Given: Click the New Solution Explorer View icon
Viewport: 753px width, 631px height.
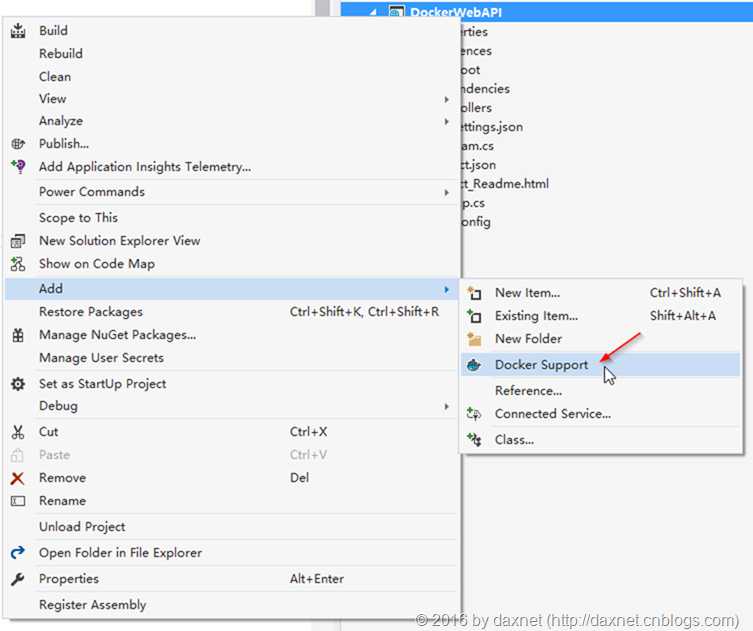Looking at the screenshot, I should (18, 241).
